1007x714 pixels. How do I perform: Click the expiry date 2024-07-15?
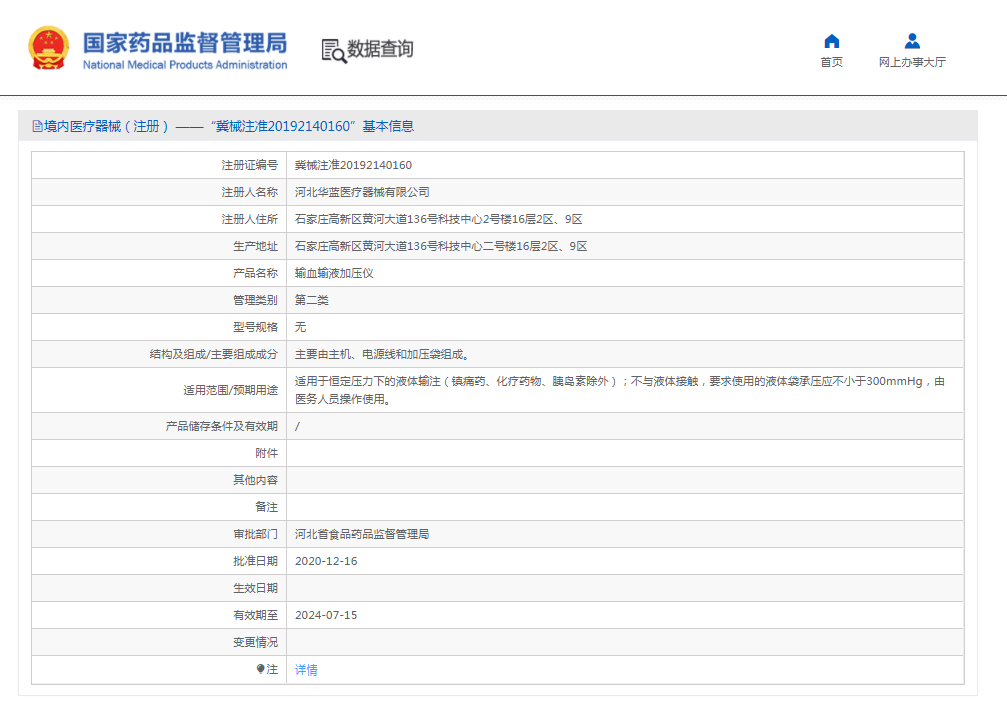[326, 615]
